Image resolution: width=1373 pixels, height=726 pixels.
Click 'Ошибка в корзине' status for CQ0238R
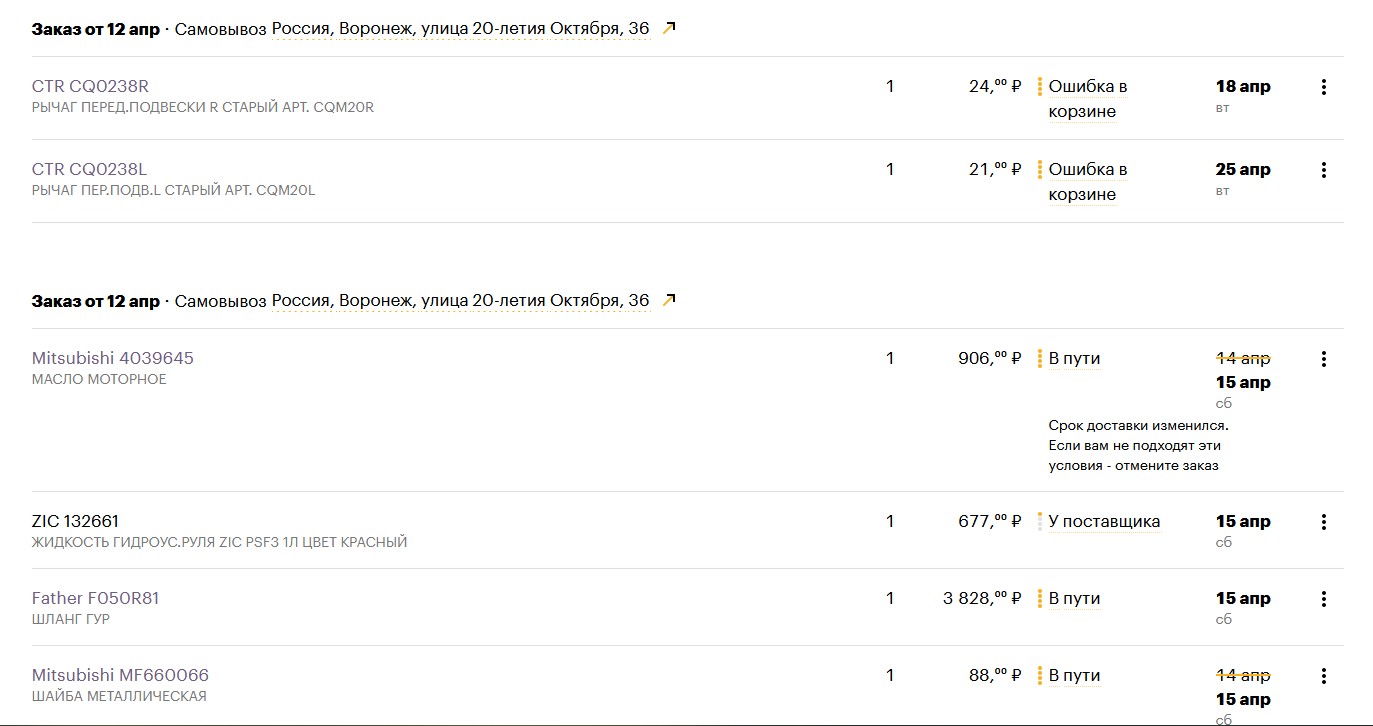coord(1088,99)
